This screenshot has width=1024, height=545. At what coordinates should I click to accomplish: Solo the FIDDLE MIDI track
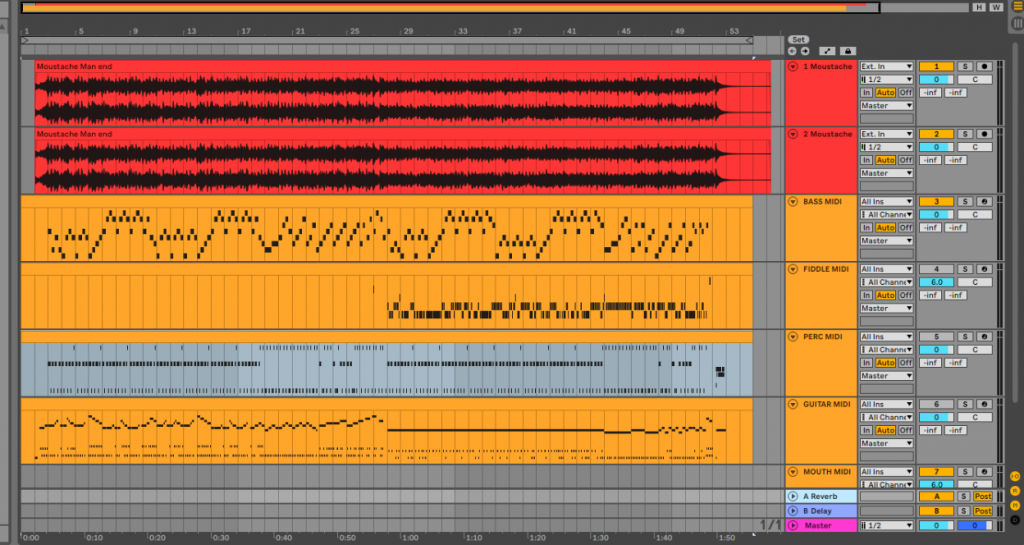pyautogui.click(x=965, y=269)
